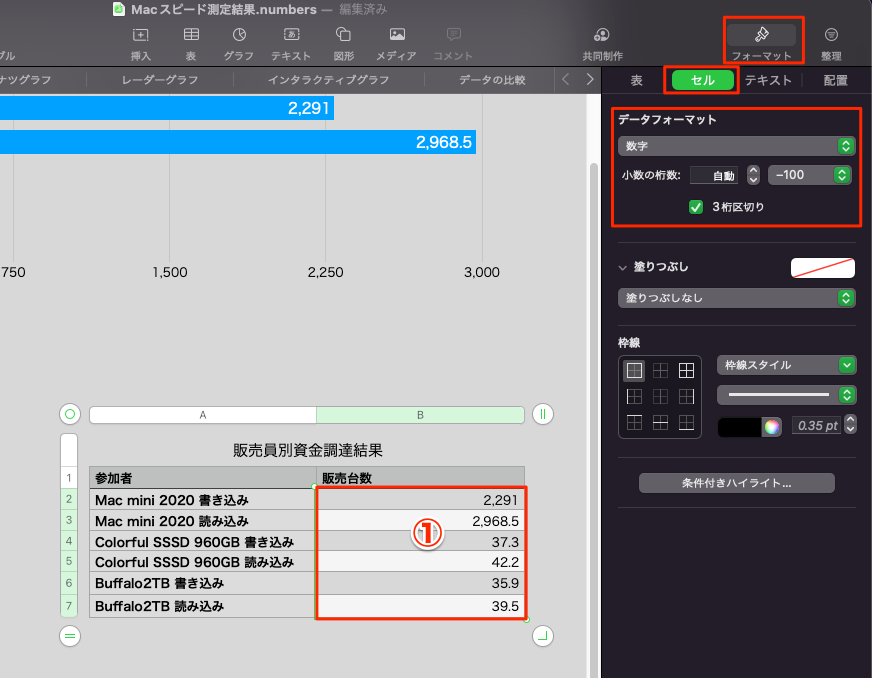Select the 参加者 header cell
This screenshot has width=872, height=678.
tap(203, 478)
